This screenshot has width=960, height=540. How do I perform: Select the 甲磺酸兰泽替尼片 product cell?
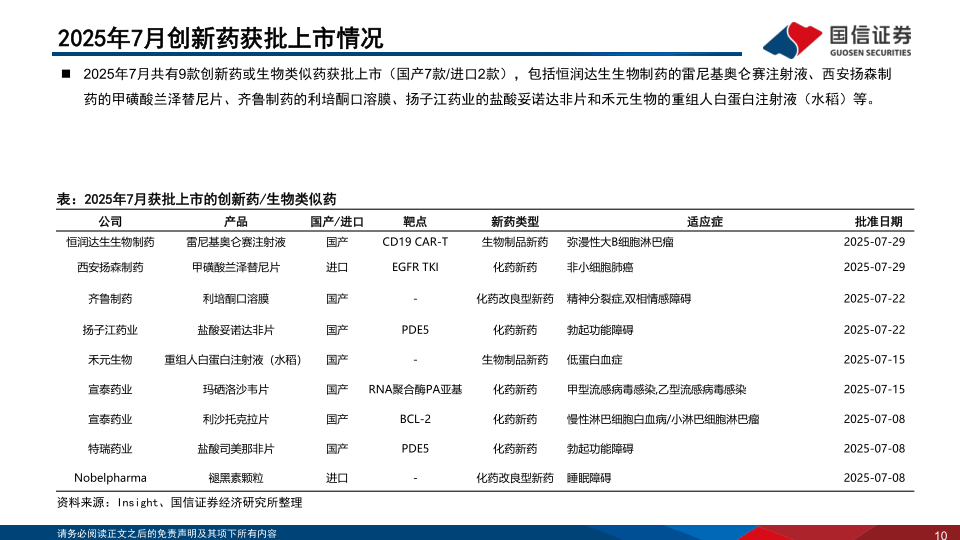236,268
